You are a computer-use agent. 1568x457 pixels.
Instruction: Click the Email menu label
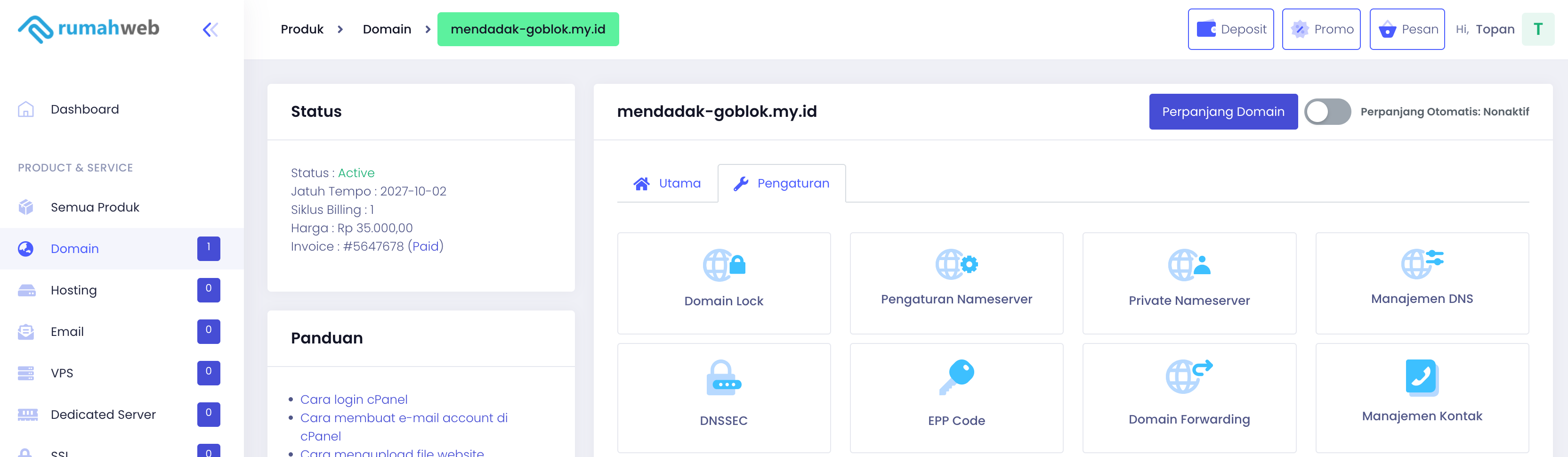tap(67, 332)
